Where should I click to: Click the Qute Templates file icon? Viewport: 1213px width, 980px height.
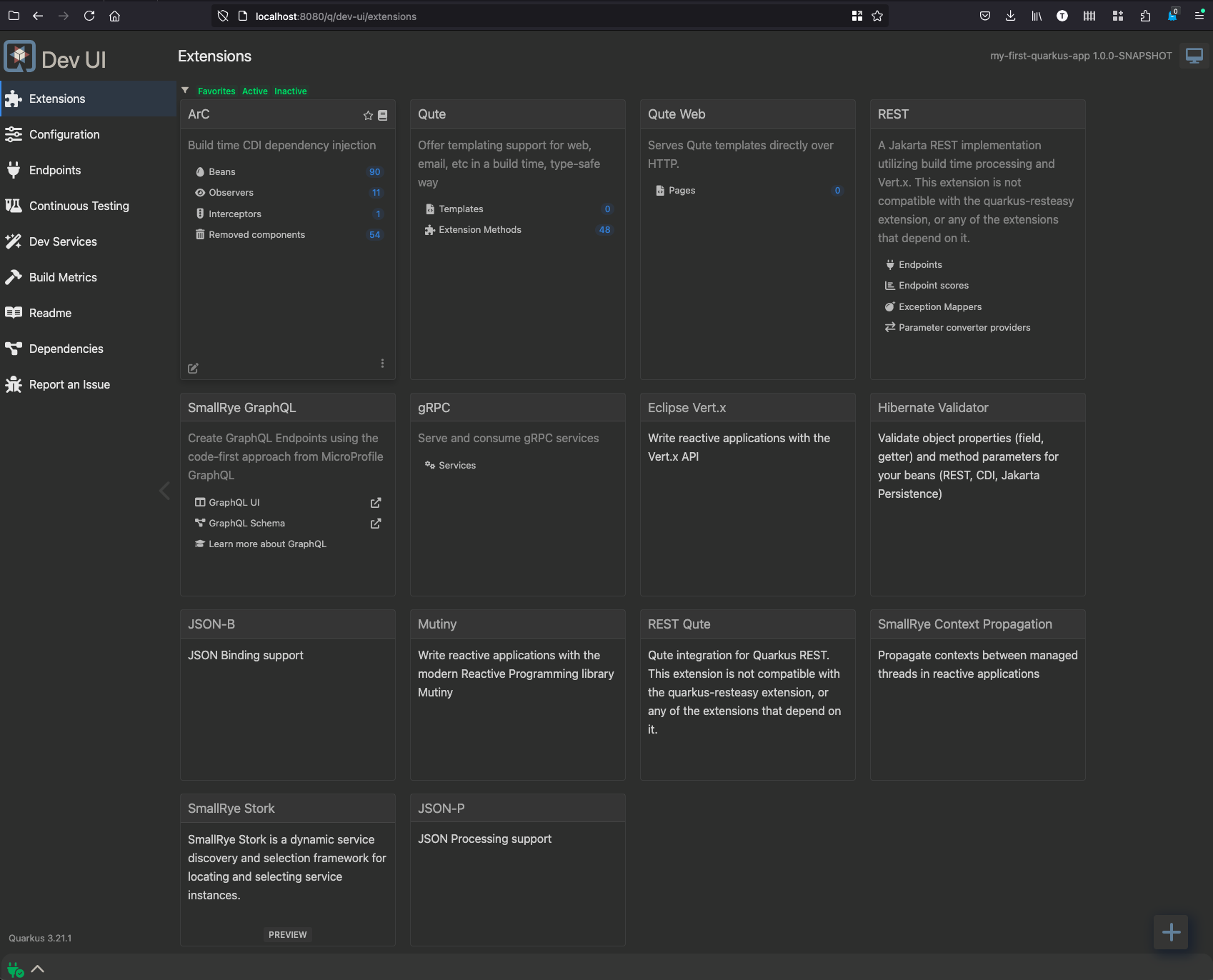tap(430, 209)
